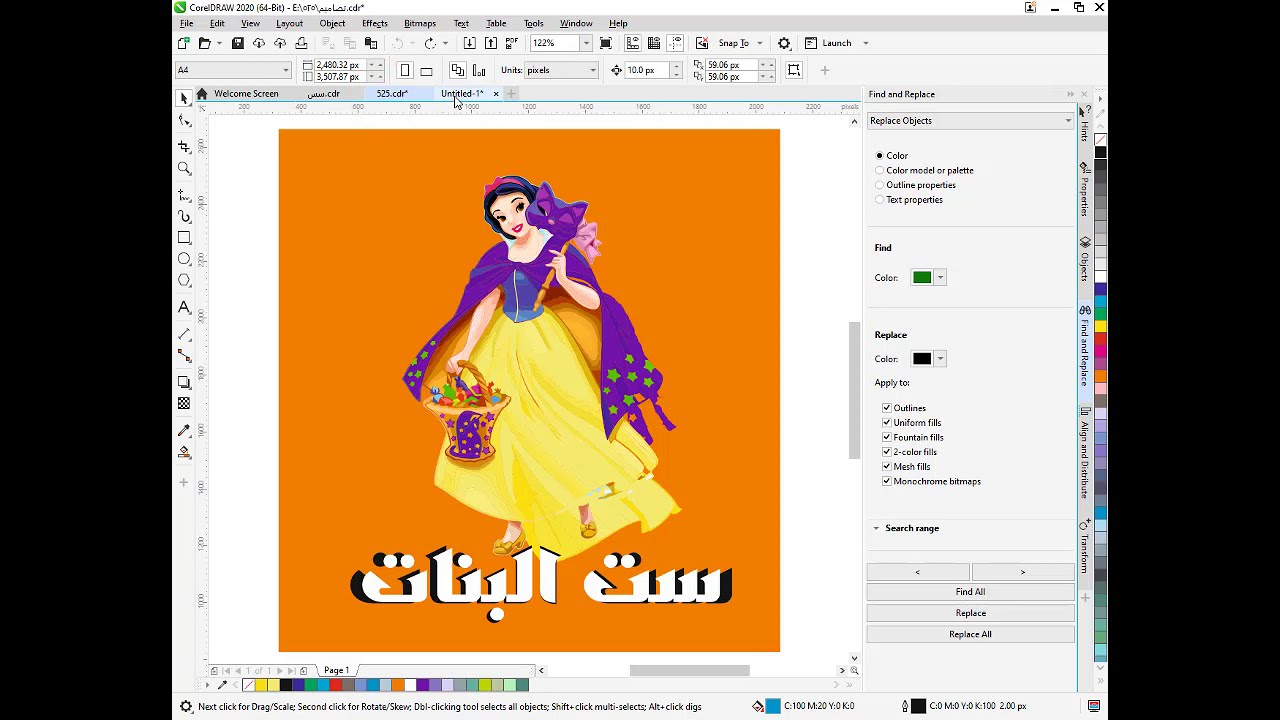Select Text properties radio option
Image resolution: width=1280 pixels, height=720 pixels.
(879, 200)
